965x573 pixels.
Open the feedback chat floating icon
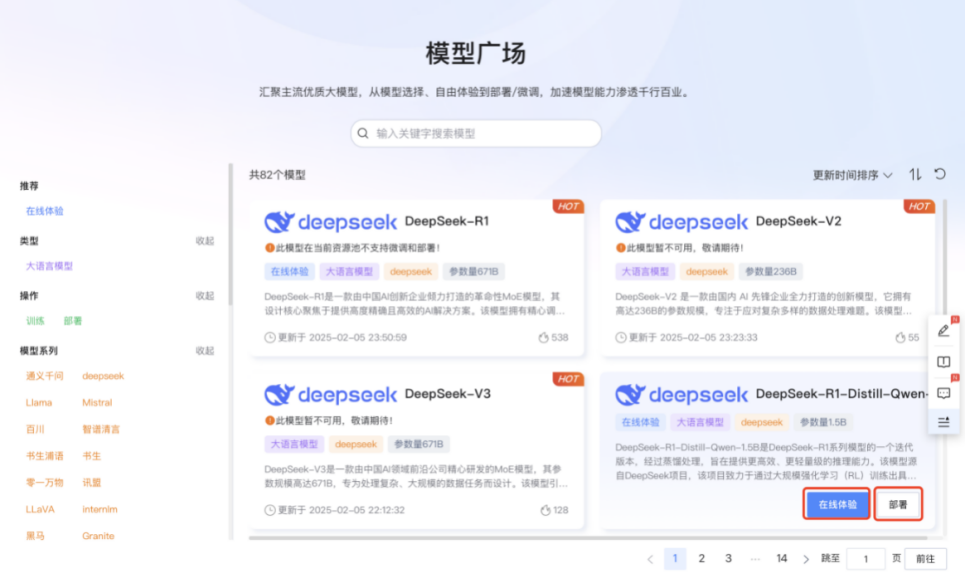click(943, 393)
